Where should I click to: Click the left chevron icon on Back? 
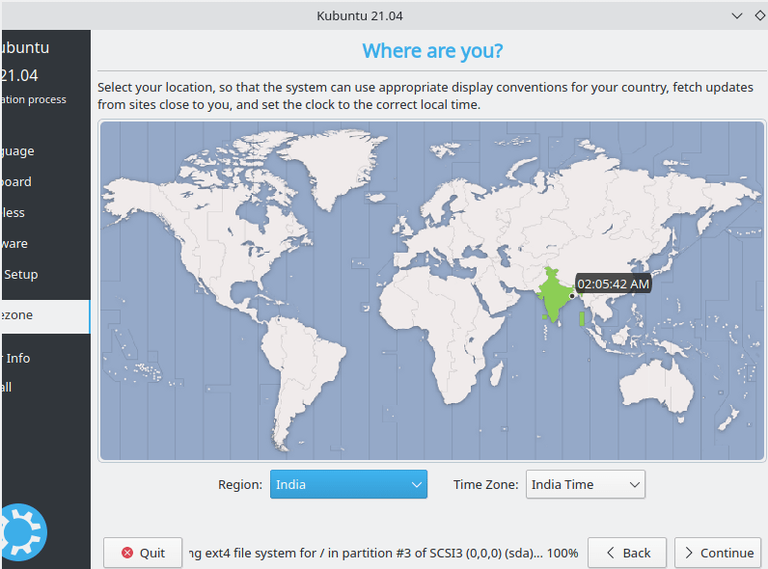[610, 553]
